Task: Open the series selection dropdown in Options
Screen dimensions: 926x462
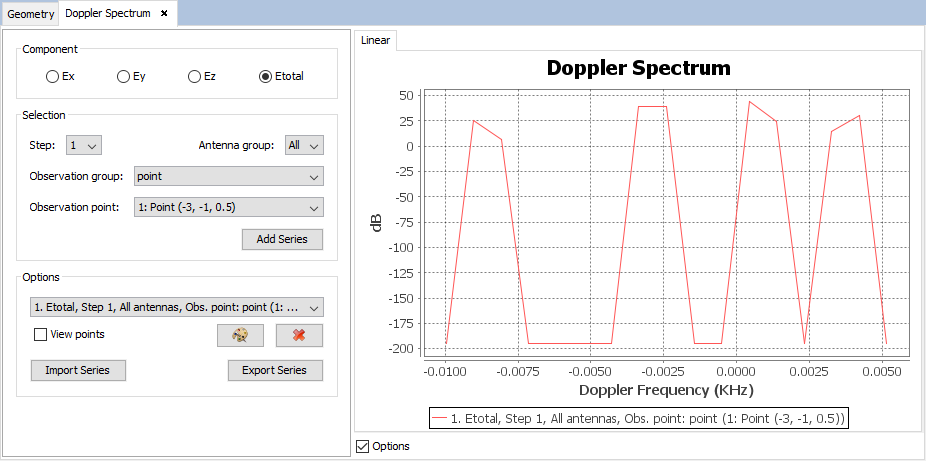Action: [x=176, y=307]
